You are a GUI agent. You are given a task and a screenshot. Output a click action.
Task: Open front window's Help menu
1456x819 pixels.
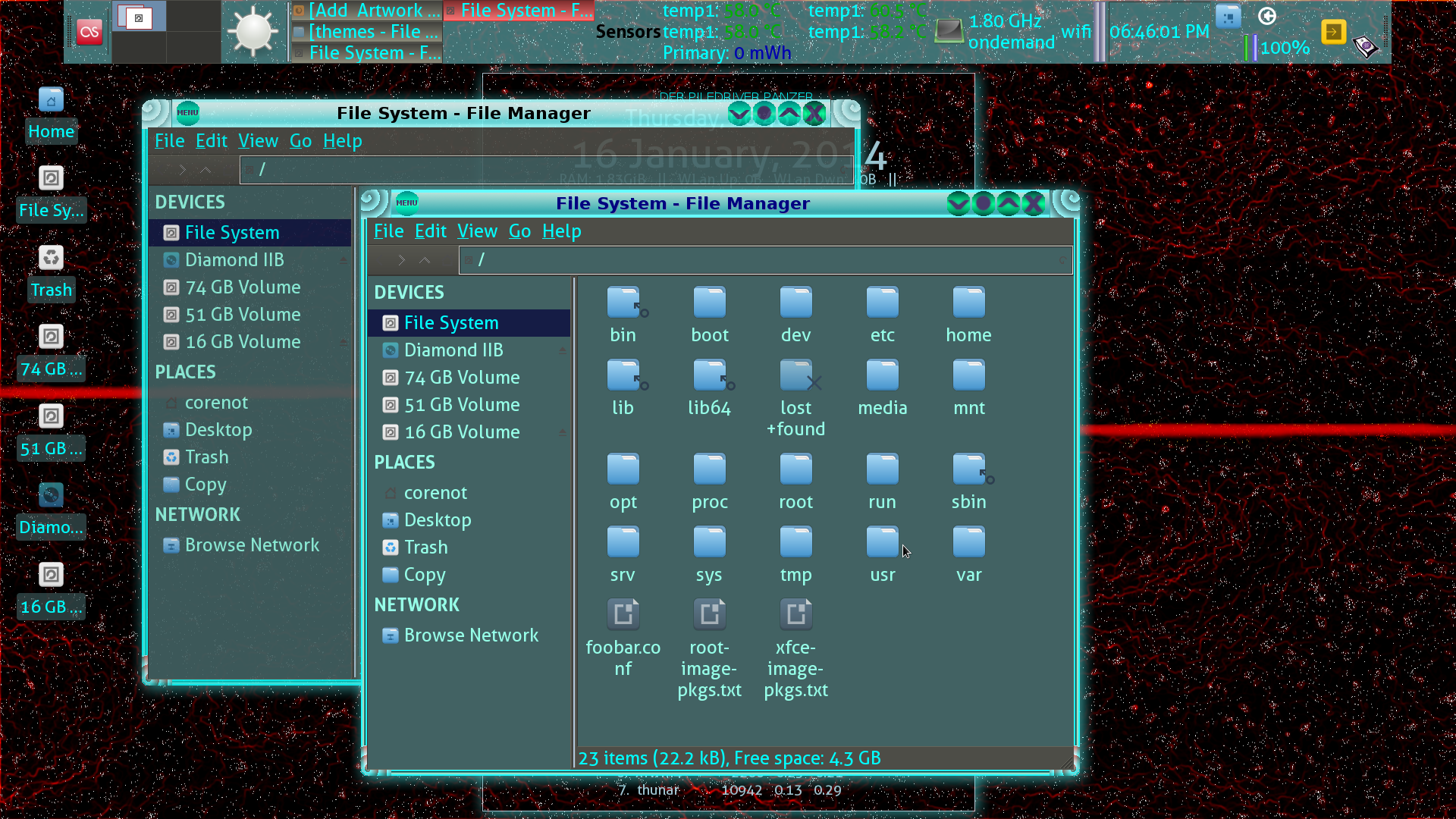click(561, 231)
